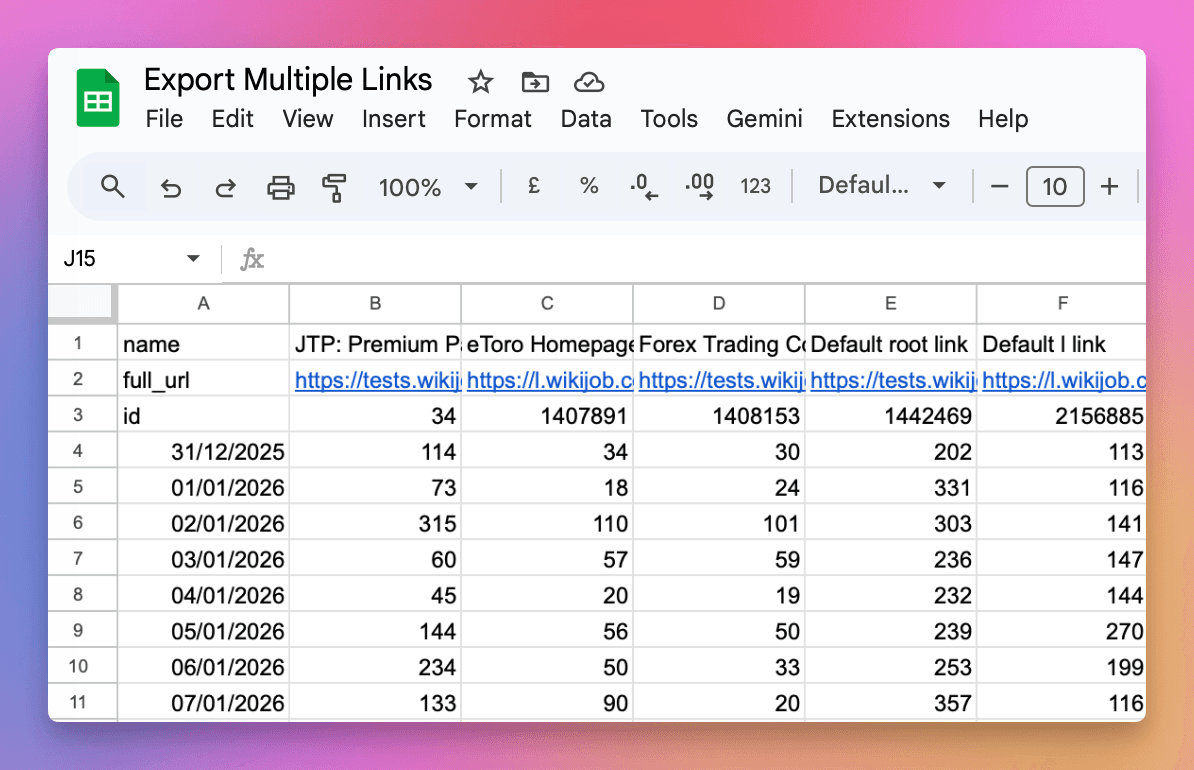The height and width of the screenshot is (770, 1194).
Task: Undo the last action
Action: pyautogui.click(x=170, y=186)
